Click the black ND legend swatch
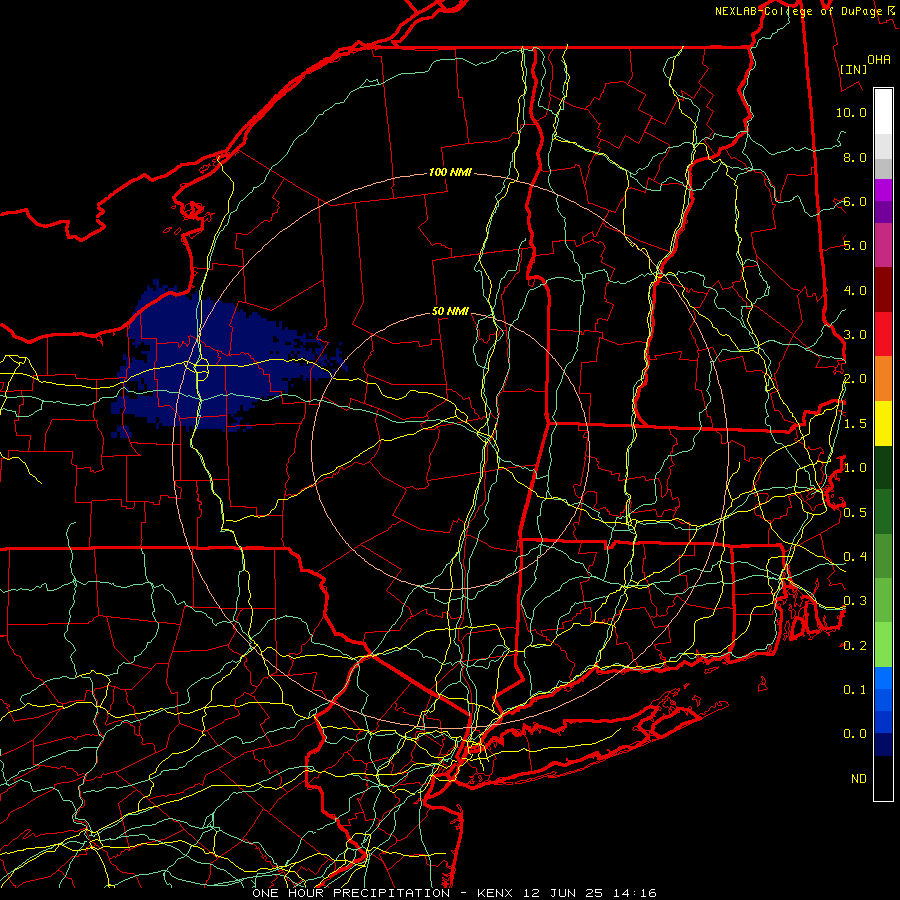This screenshot has height=900, width=900. pos(883,778)
